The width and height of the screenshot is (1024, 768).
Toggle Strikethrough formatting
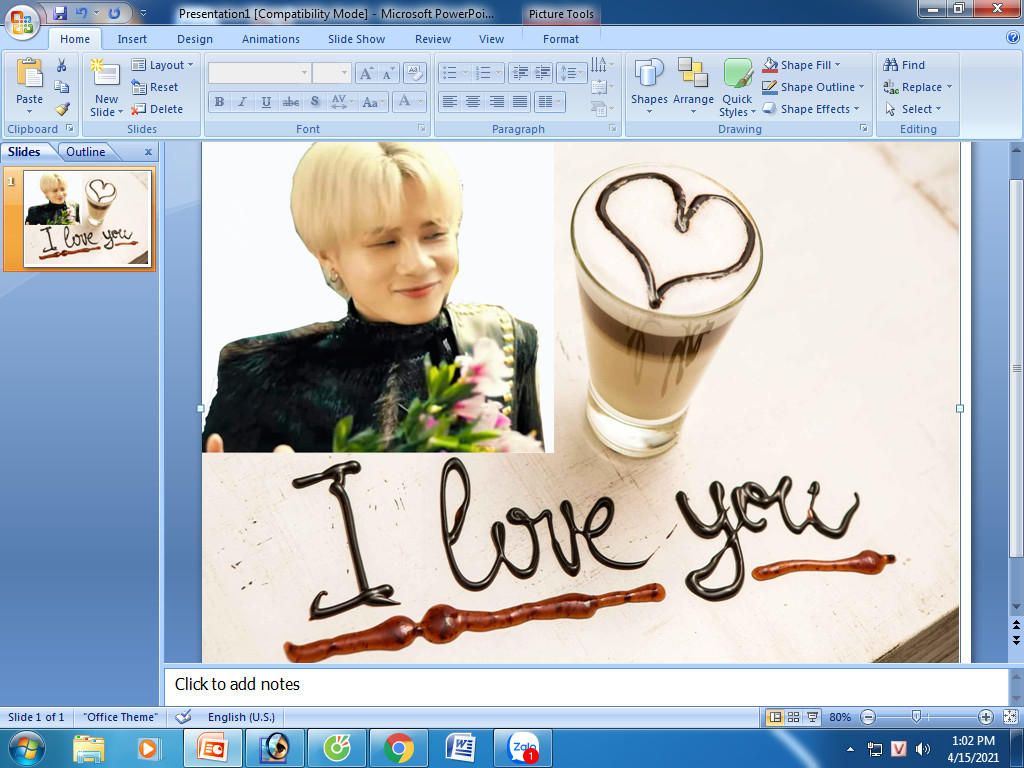tap(291, 102)
